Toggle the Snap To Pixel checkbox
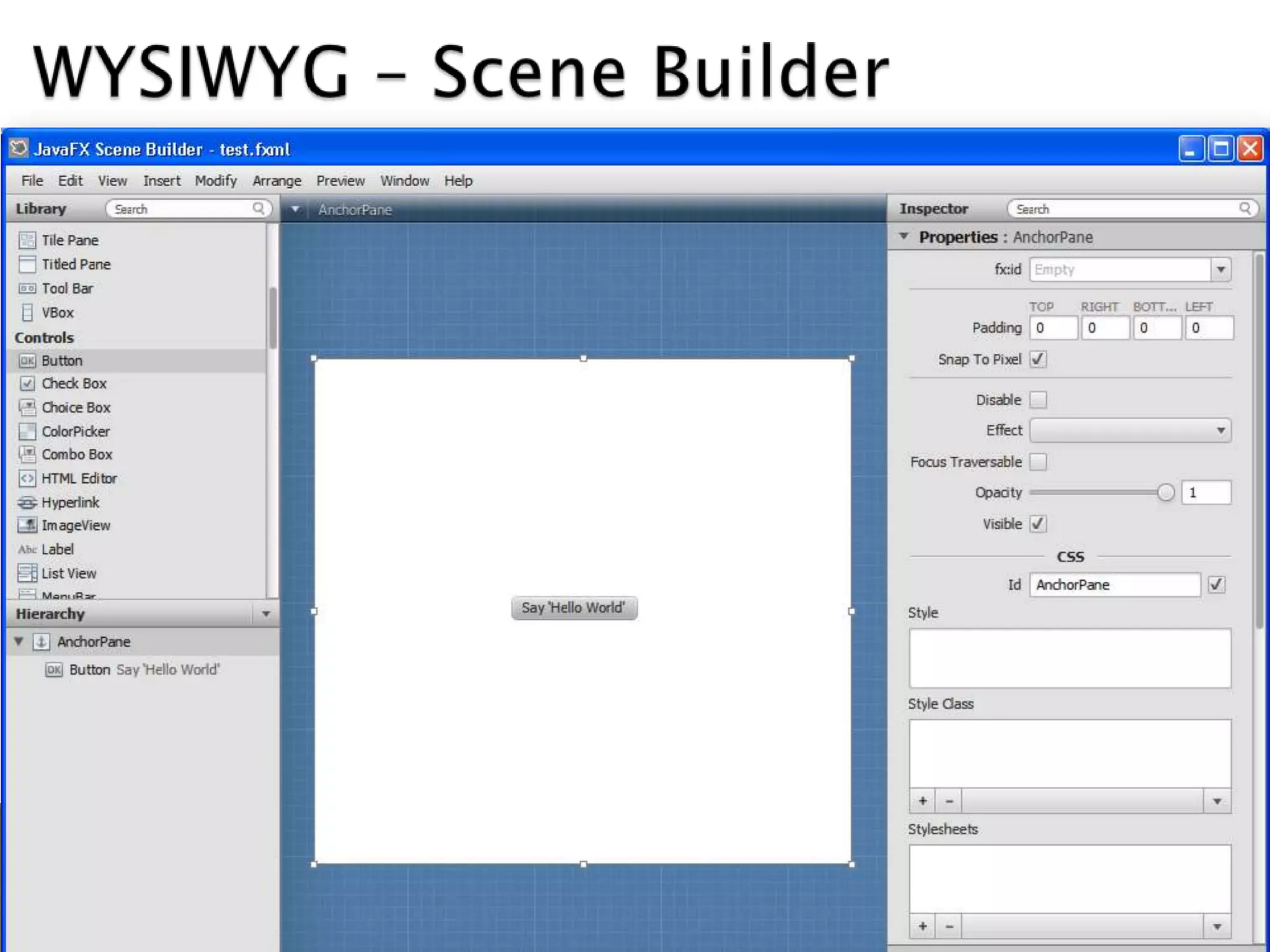 1038,359
